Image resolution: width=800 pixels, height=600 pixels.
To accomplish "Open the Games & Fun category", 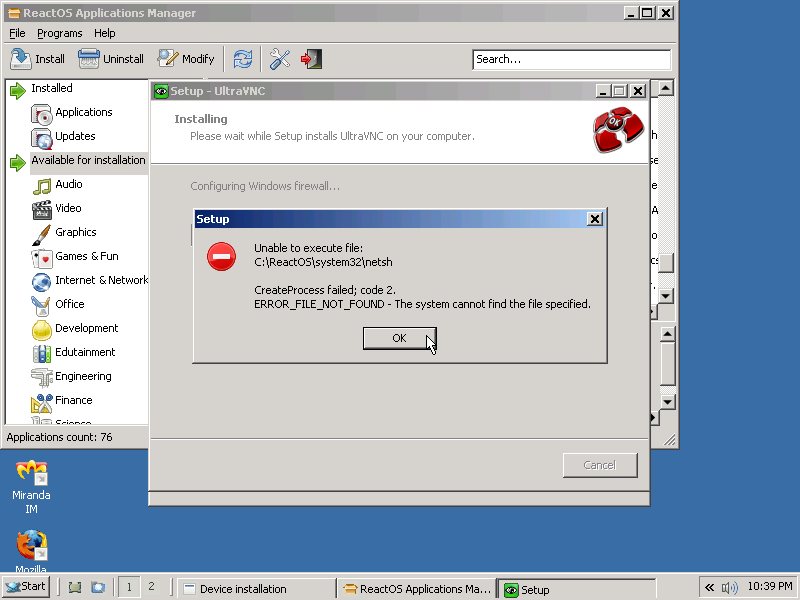I will (87, 256).
